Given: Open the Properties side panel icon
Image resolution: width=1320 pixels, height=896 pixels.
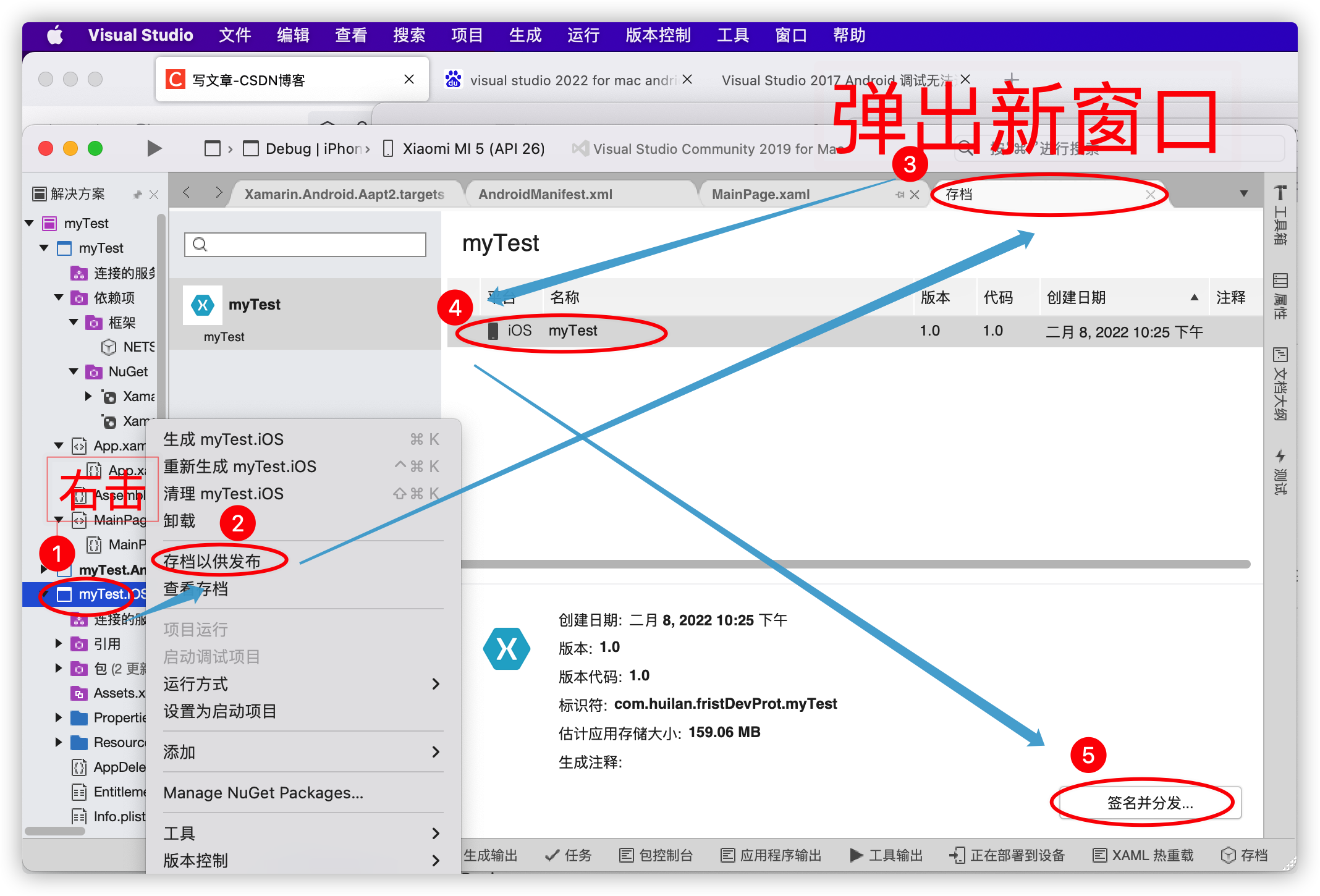Looking at the screenshot, I should 1280,295.
